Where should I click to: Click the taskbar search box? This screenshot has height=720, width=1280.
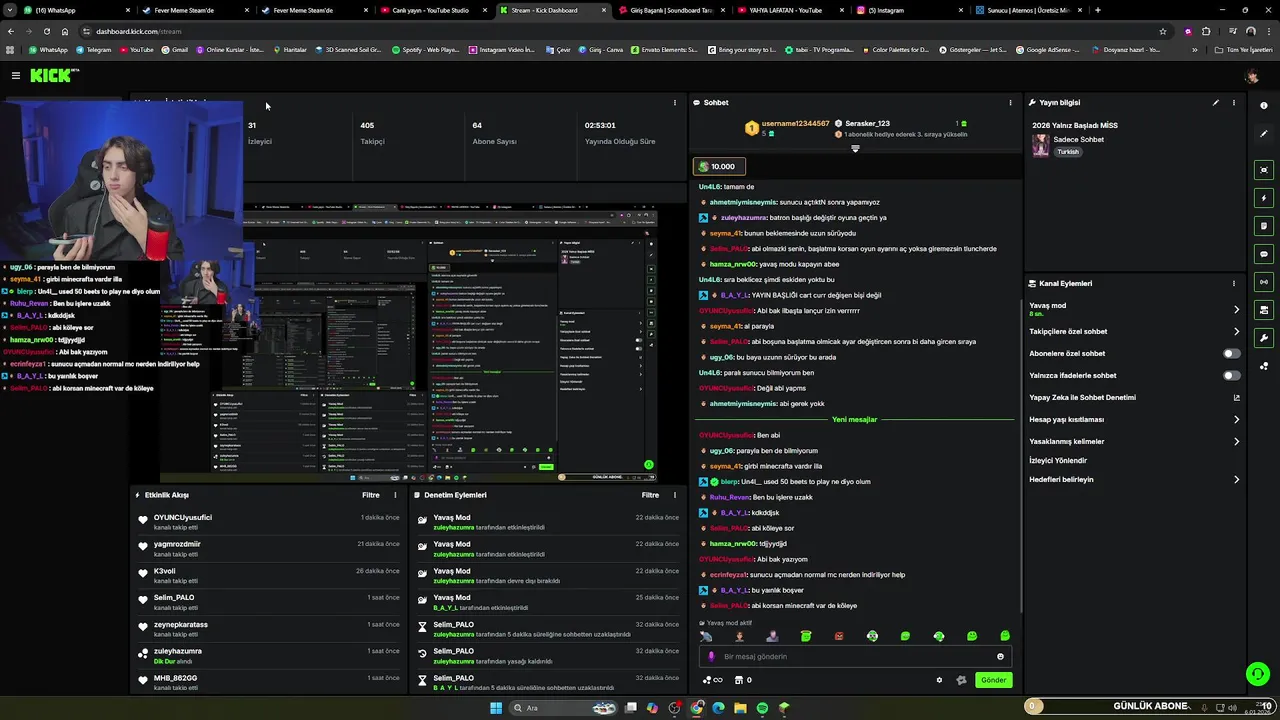pyautogui.click(x=563, y=708)
